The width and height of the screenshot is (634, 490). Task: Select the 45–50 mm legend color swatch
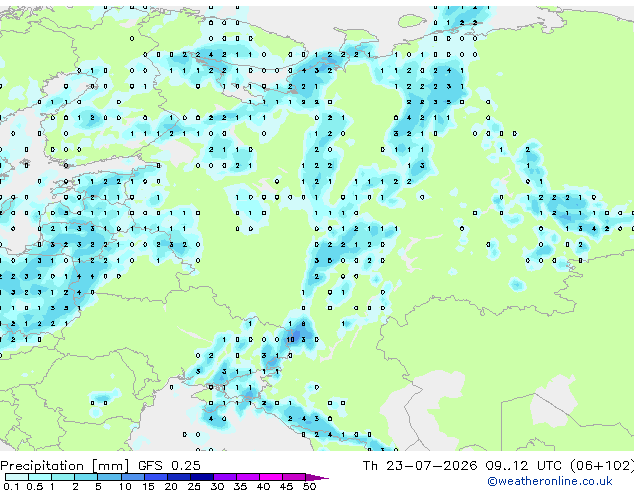tap(294, 477)
